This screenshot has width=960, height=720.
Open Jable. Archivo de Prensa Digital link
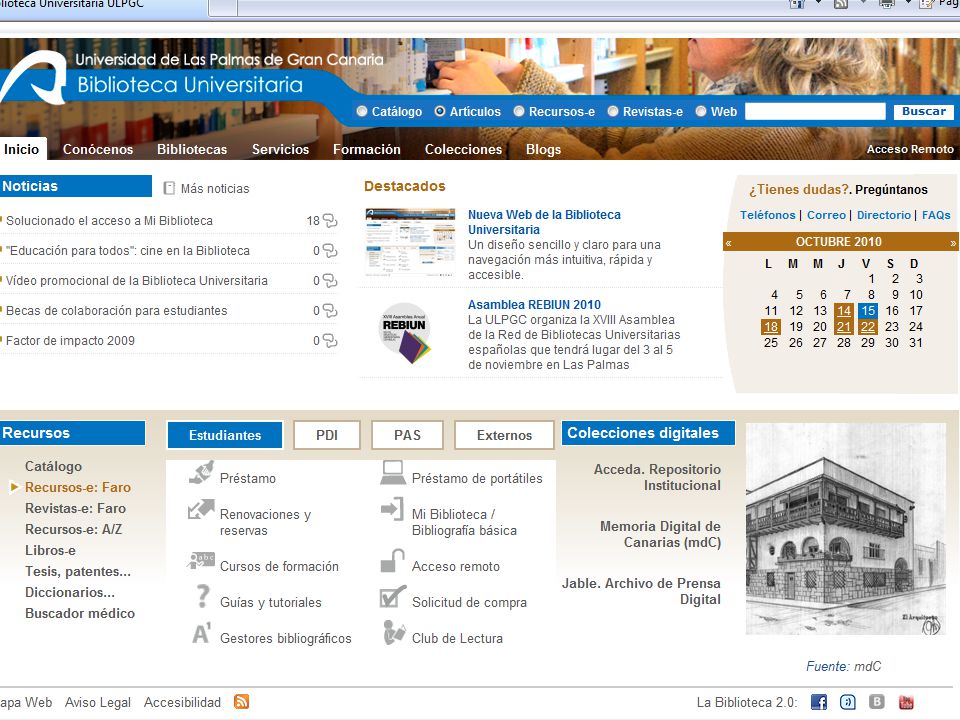click(x=641, y=591)
